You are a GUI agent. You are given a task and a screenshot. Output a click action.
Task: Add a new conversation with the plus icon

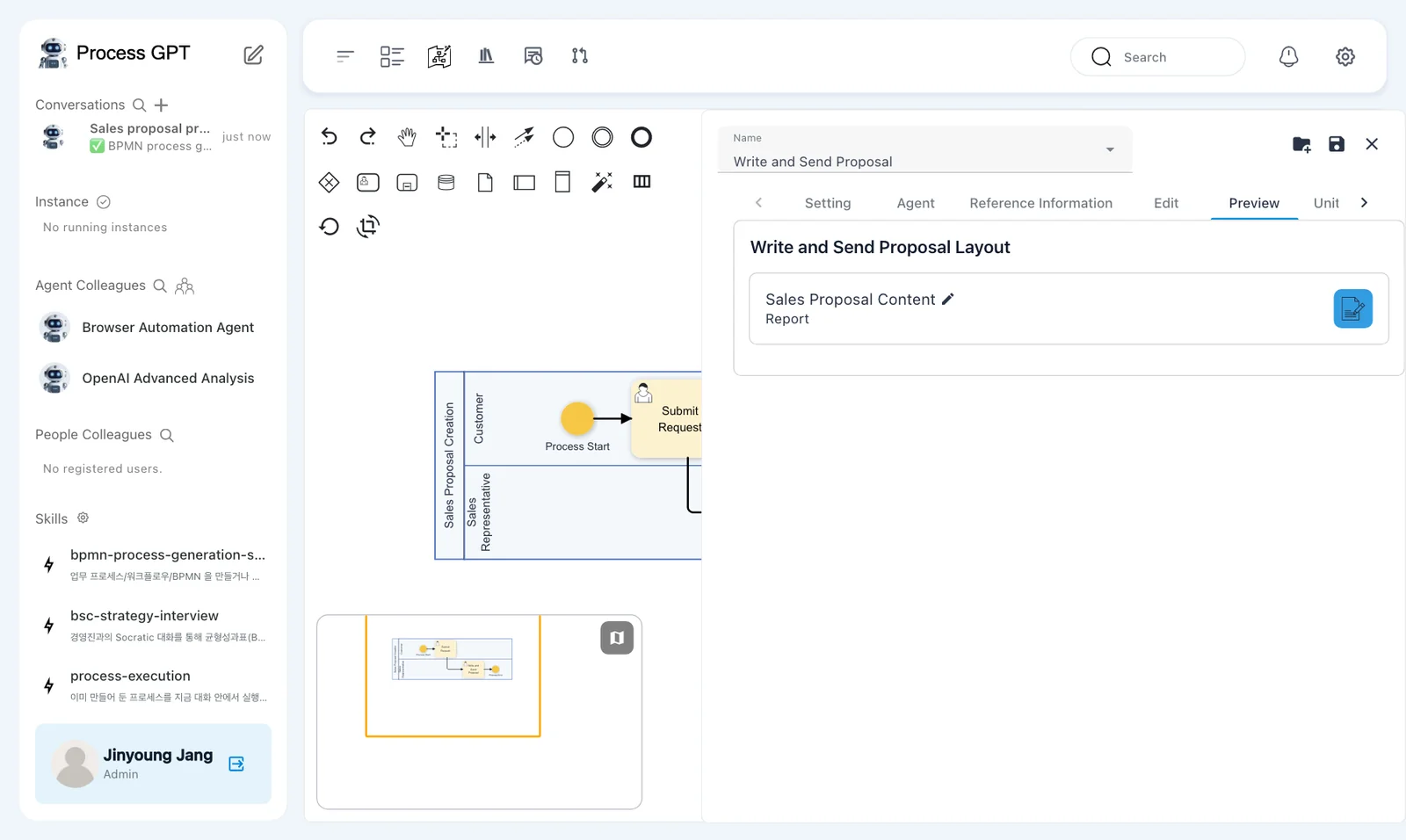(x=161, y=105)
